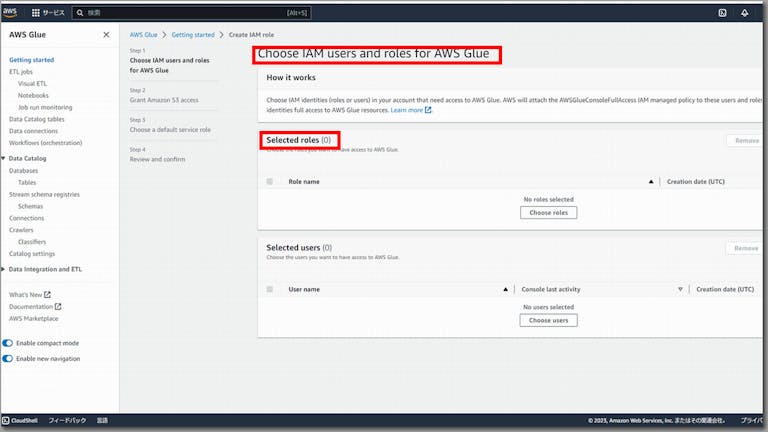Close the AWS Glue side panel
Screen dimensions: 768x432
106,35
